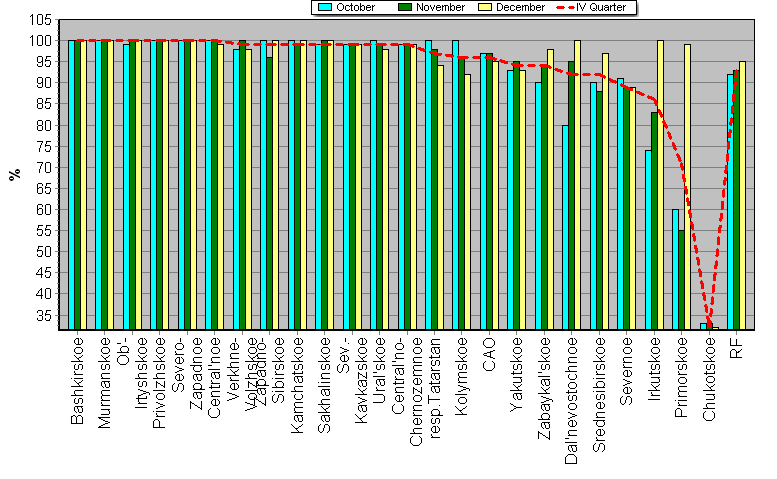This screenshot has height=479, width=777.
Task: Click the 'Kolymskoe' axis label
Action: (x=461, y=376)
